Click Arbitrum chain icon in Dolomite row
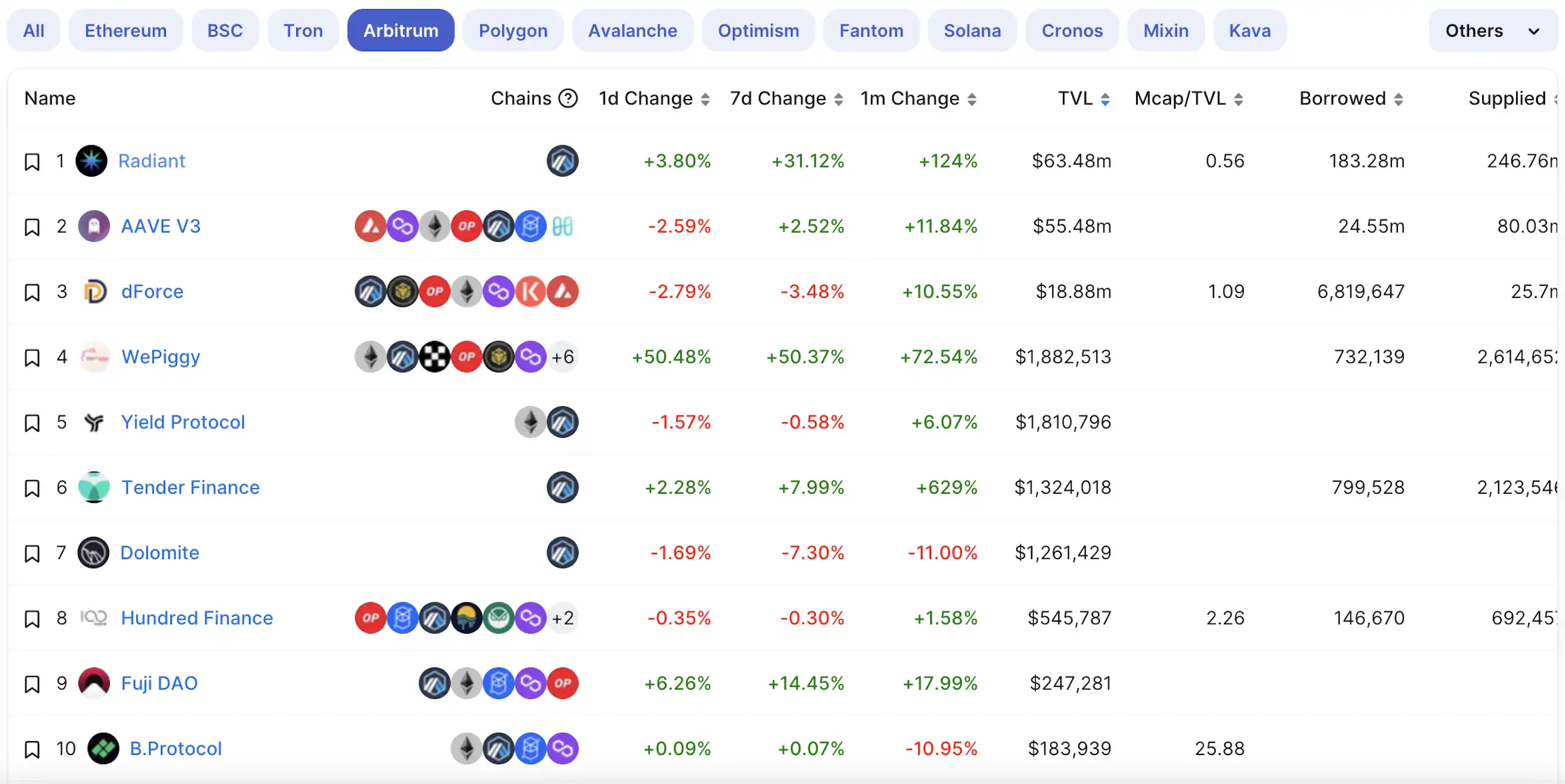1565x784 pixels. coord(562,552)
